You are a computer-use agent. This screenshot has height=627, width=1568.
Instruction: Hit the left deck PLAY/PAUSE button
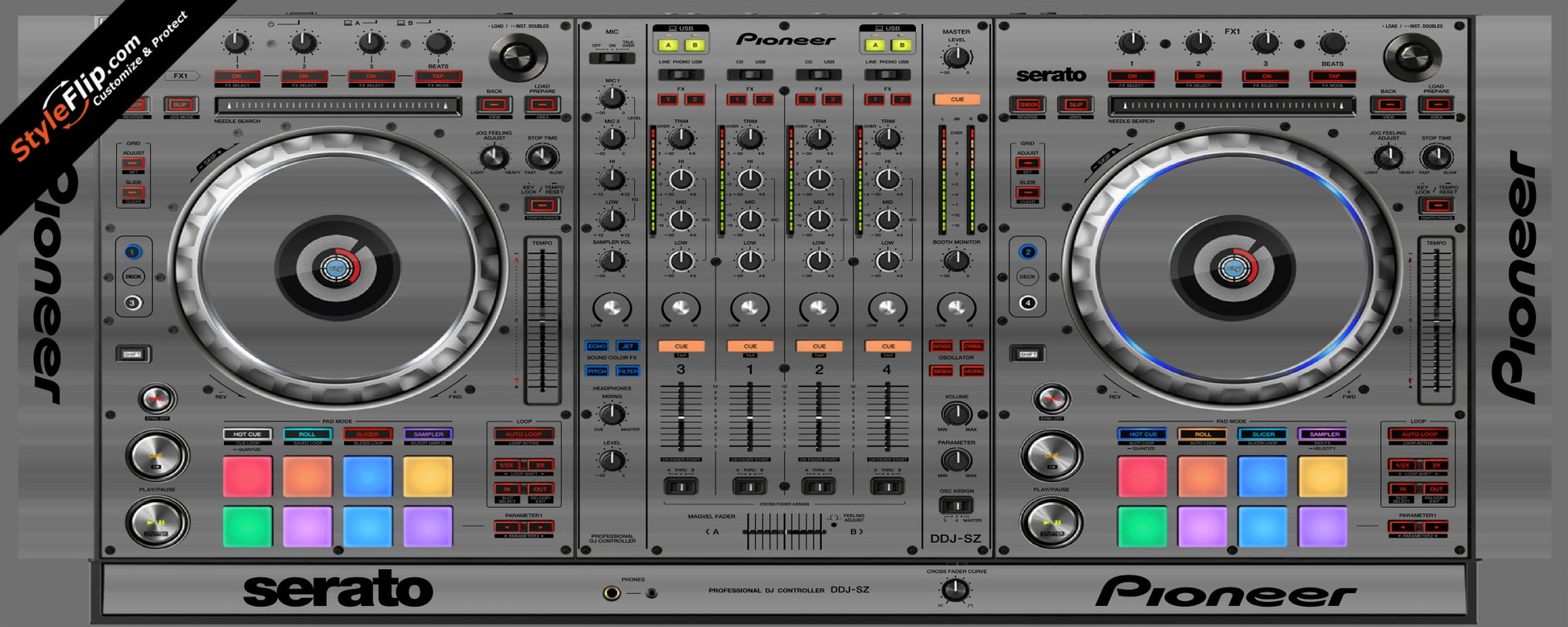pos(157,521)
